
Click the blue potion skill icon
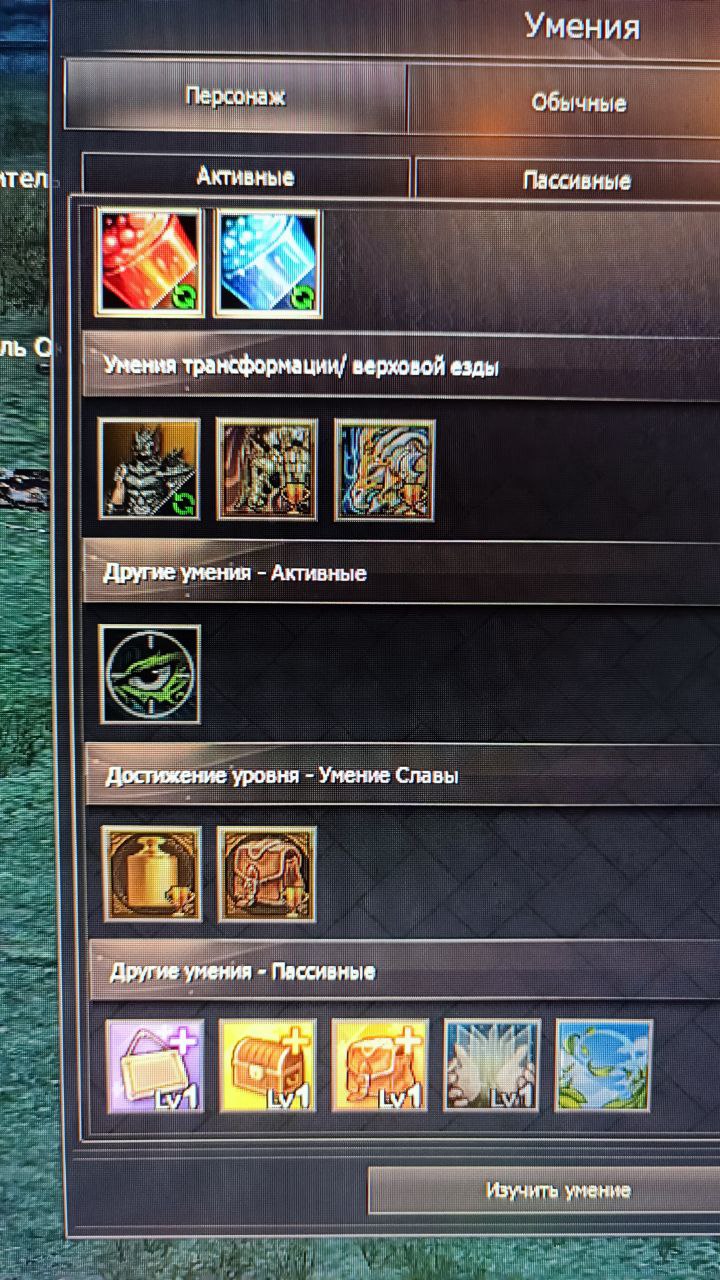[x=267, y=263]
